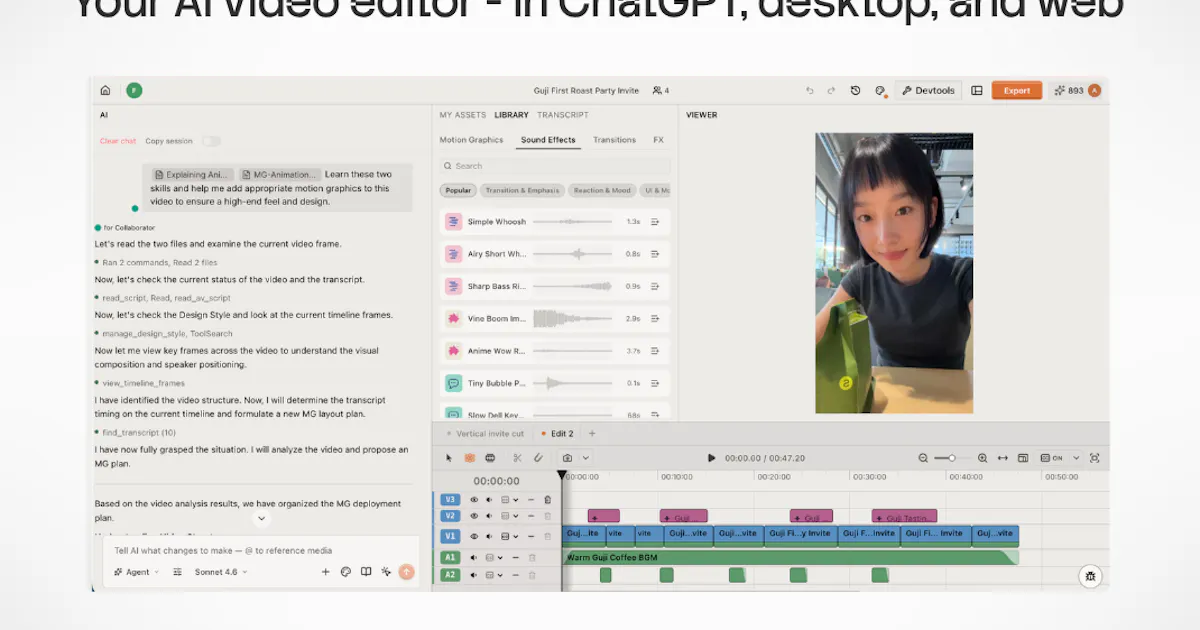Open the Sonnet 4.6 model dropdown
Screen dimensions: 1200x630
point(221,572)
